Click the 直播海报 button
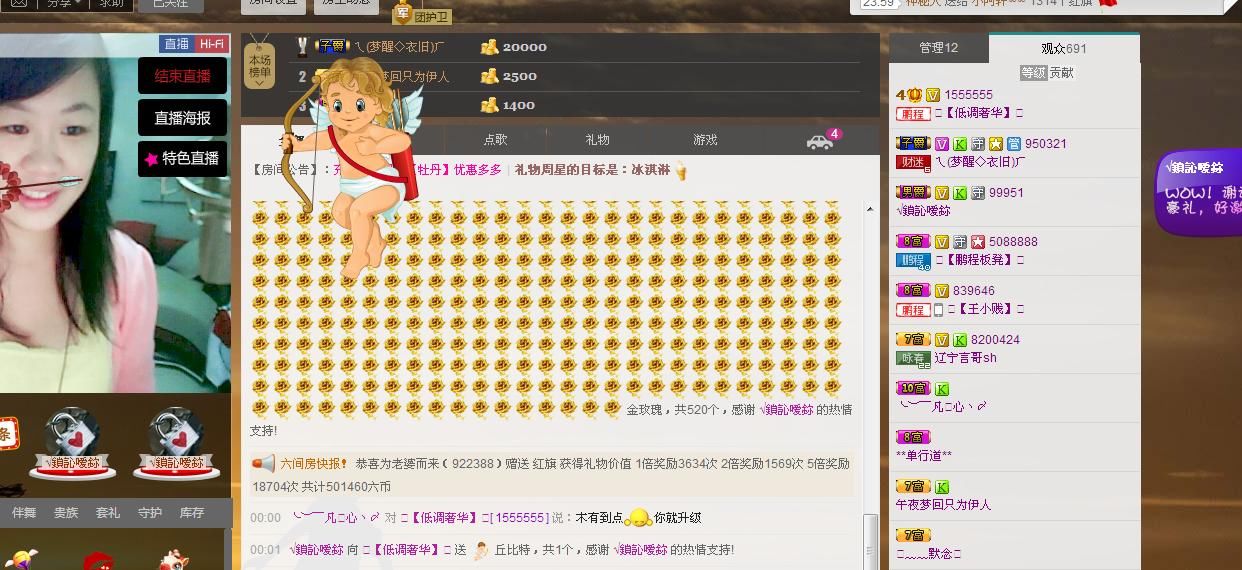This screenshot has width=1242, height=570. [182, 118]
